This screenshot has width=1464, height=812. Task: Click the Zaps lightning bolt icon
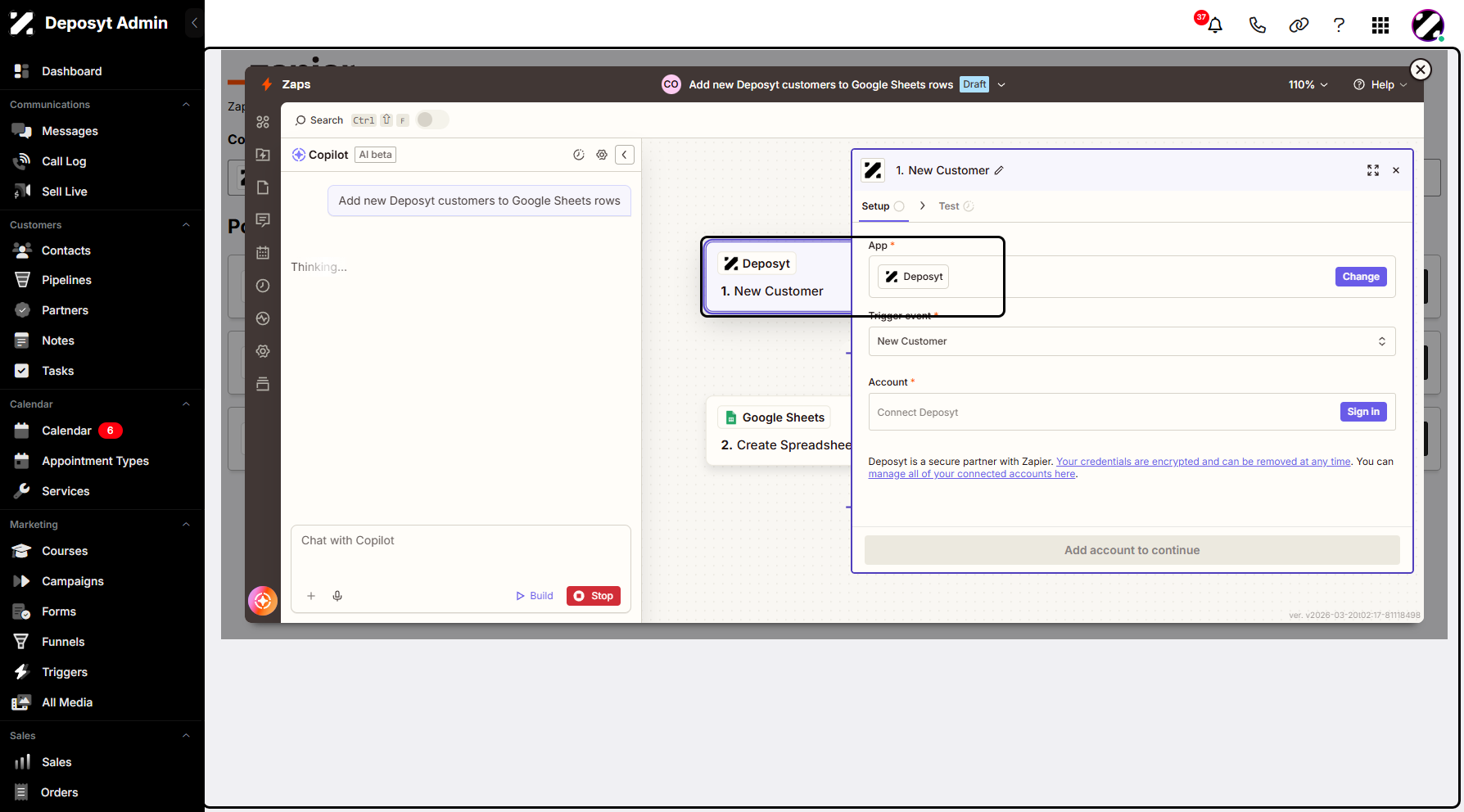point(267,84)
